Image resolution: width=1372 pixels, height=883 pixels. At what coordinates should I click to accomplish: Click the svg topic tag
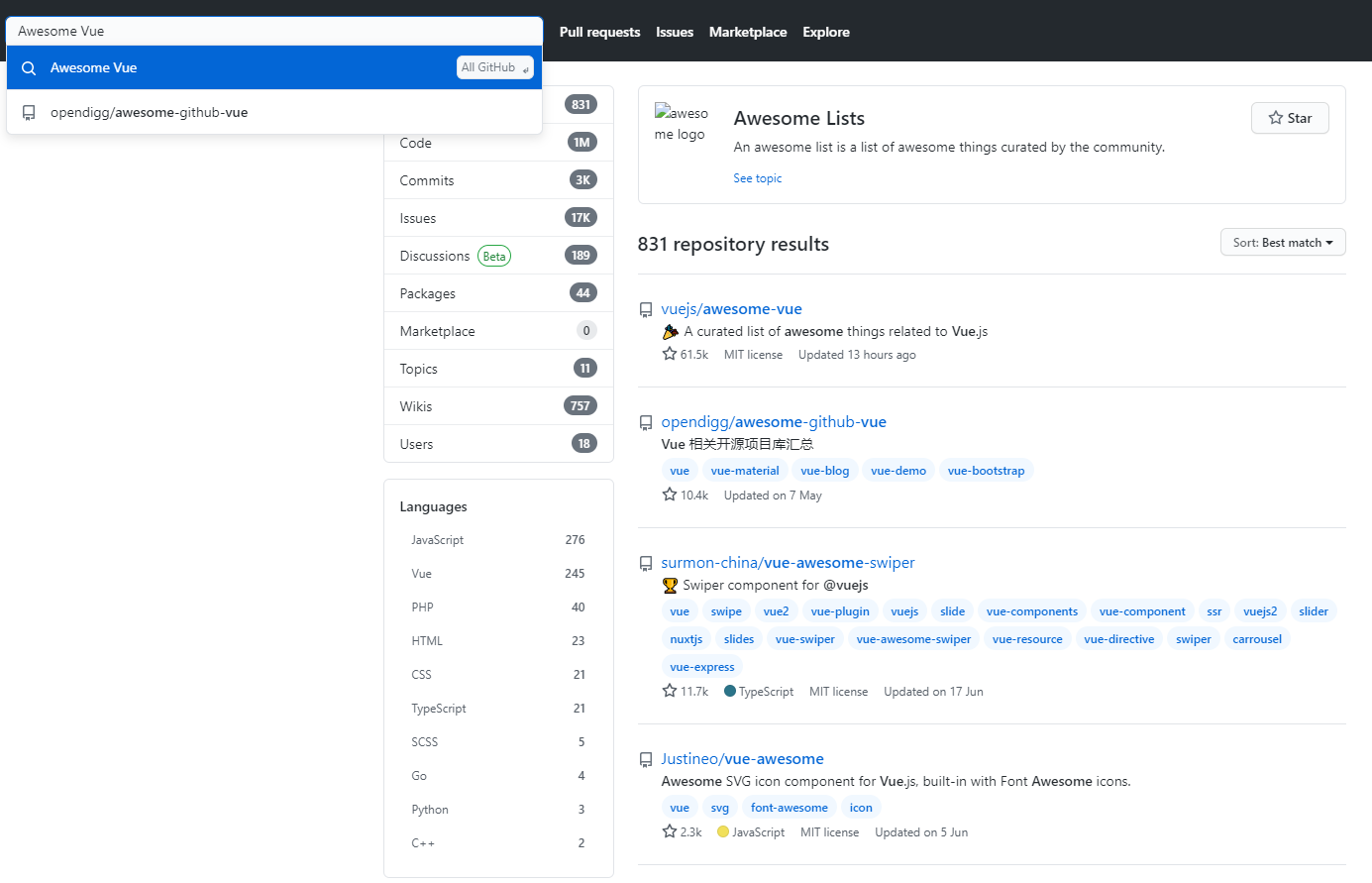click(720, 808)
